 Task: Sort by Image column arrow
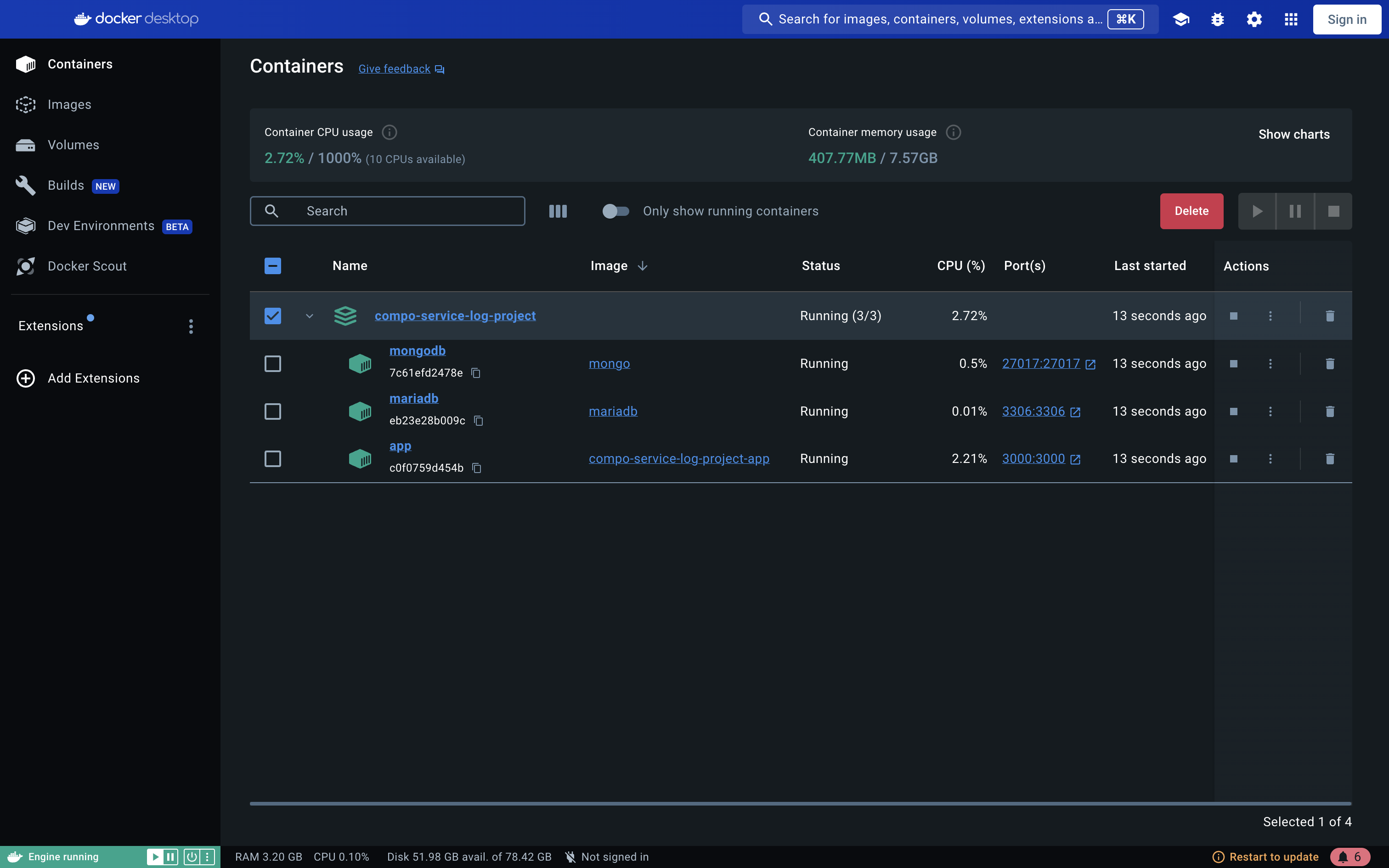(642, 266)
